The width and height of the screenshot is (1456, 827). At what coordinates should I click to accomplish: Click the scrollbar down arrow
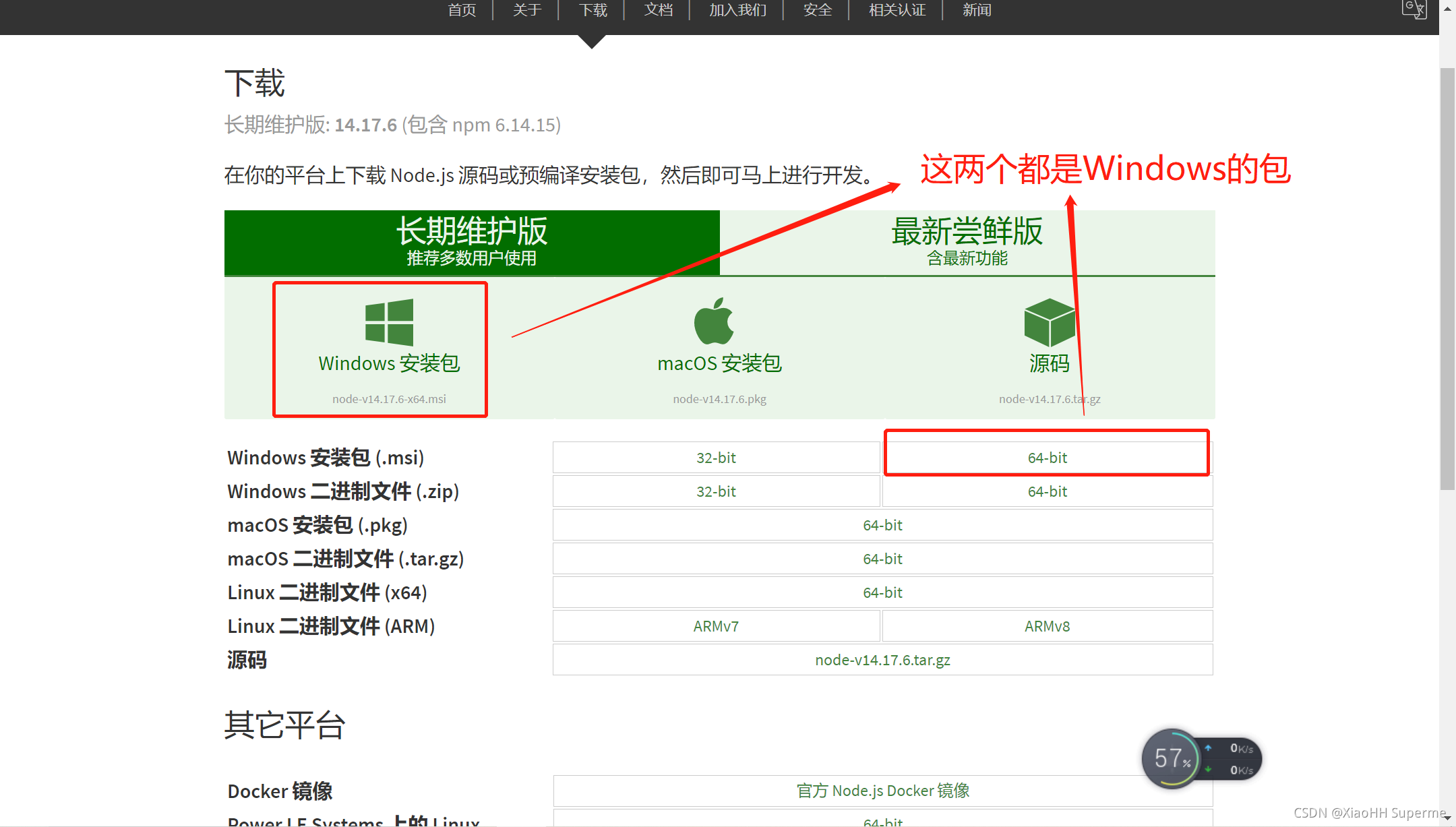pos(1447,818)
